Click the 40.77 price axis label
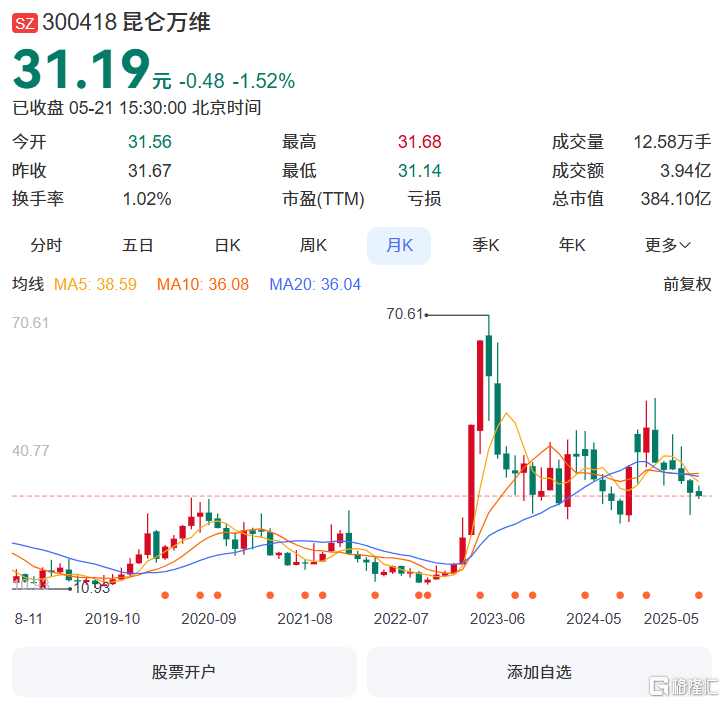 31,451
